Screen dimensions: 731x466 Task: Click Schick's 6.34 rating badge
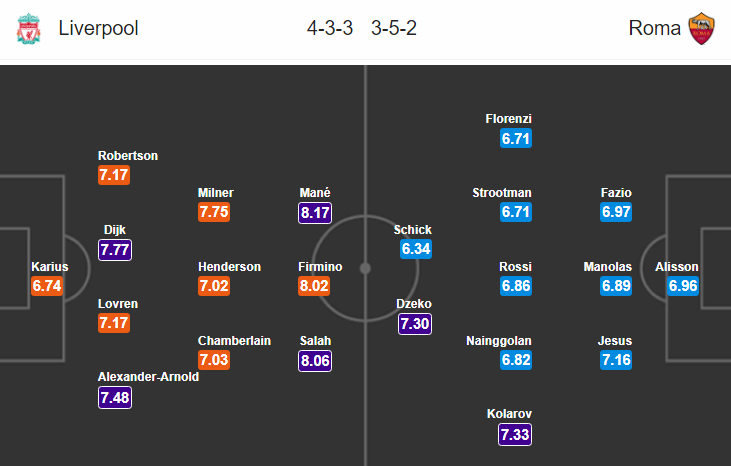(x=416, y=248)
